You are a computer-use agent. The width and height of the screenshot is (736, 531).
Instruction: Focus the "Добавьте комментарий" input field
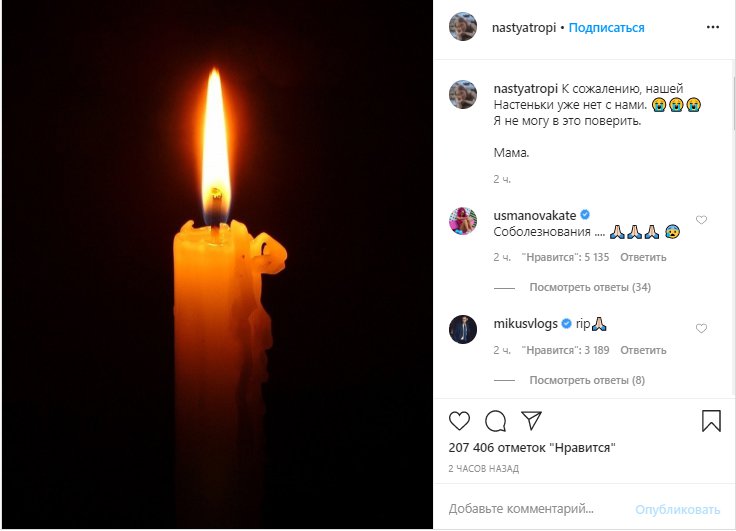[x=537, y=509]
